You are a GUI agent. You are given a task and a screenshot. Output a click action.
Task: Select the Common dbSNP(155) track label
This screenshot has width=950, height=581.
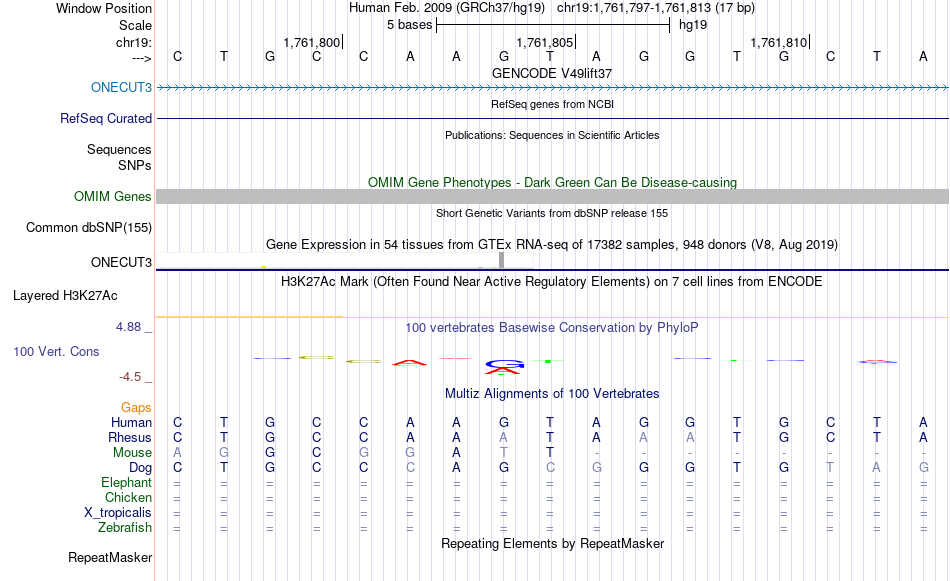click(x=88, y=227)
